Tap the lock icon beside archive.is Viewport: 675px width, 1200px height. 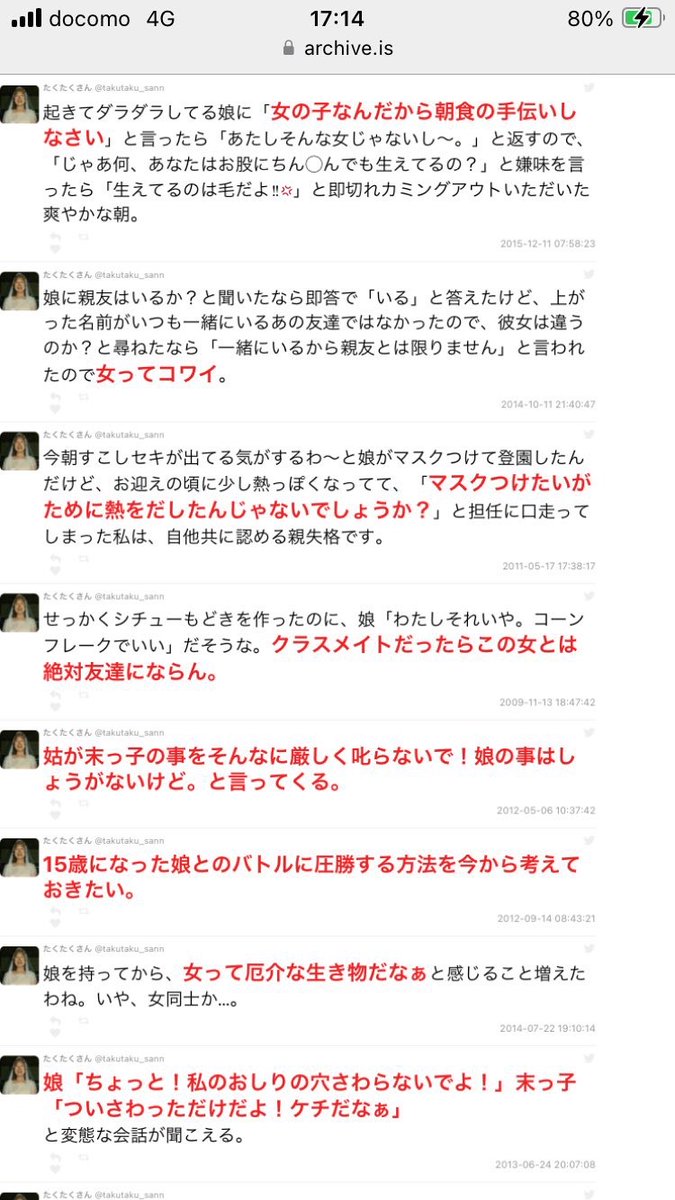pyautogui.click(x=289, y=47)
